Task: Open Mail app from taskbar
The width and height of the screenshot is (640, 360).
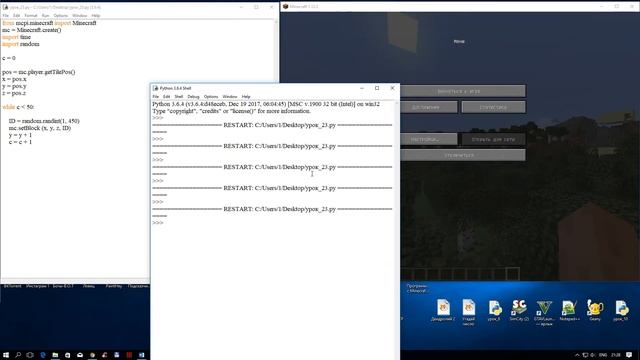Action: tap(80, 355)
